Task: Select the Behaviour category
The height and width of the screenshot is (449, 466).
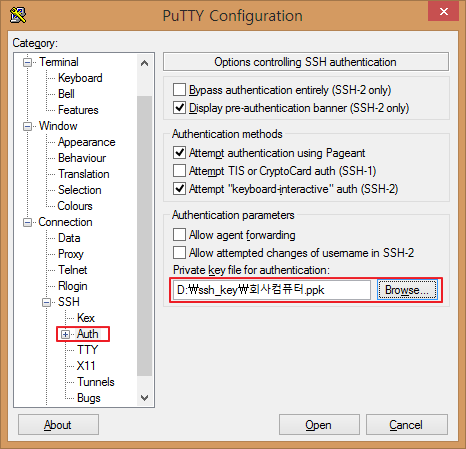Action: click(82, 158)
